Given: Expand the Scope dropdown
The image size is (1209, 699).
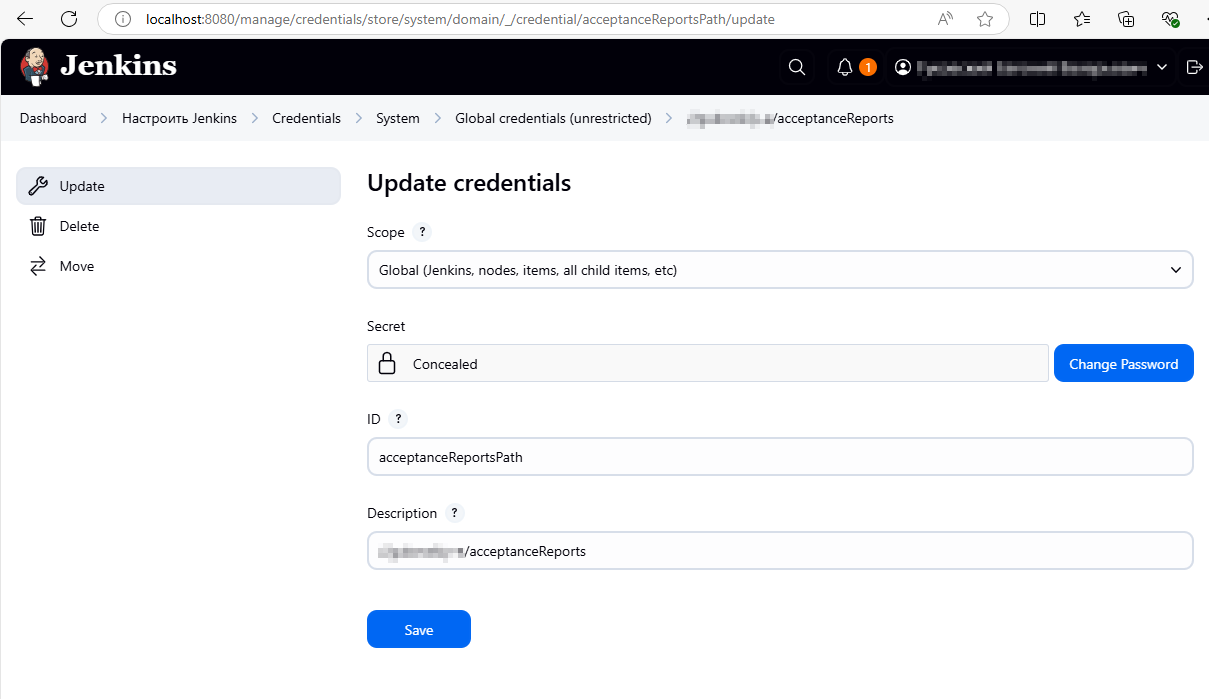Looking at the screenshot, I should coord(780,270).
